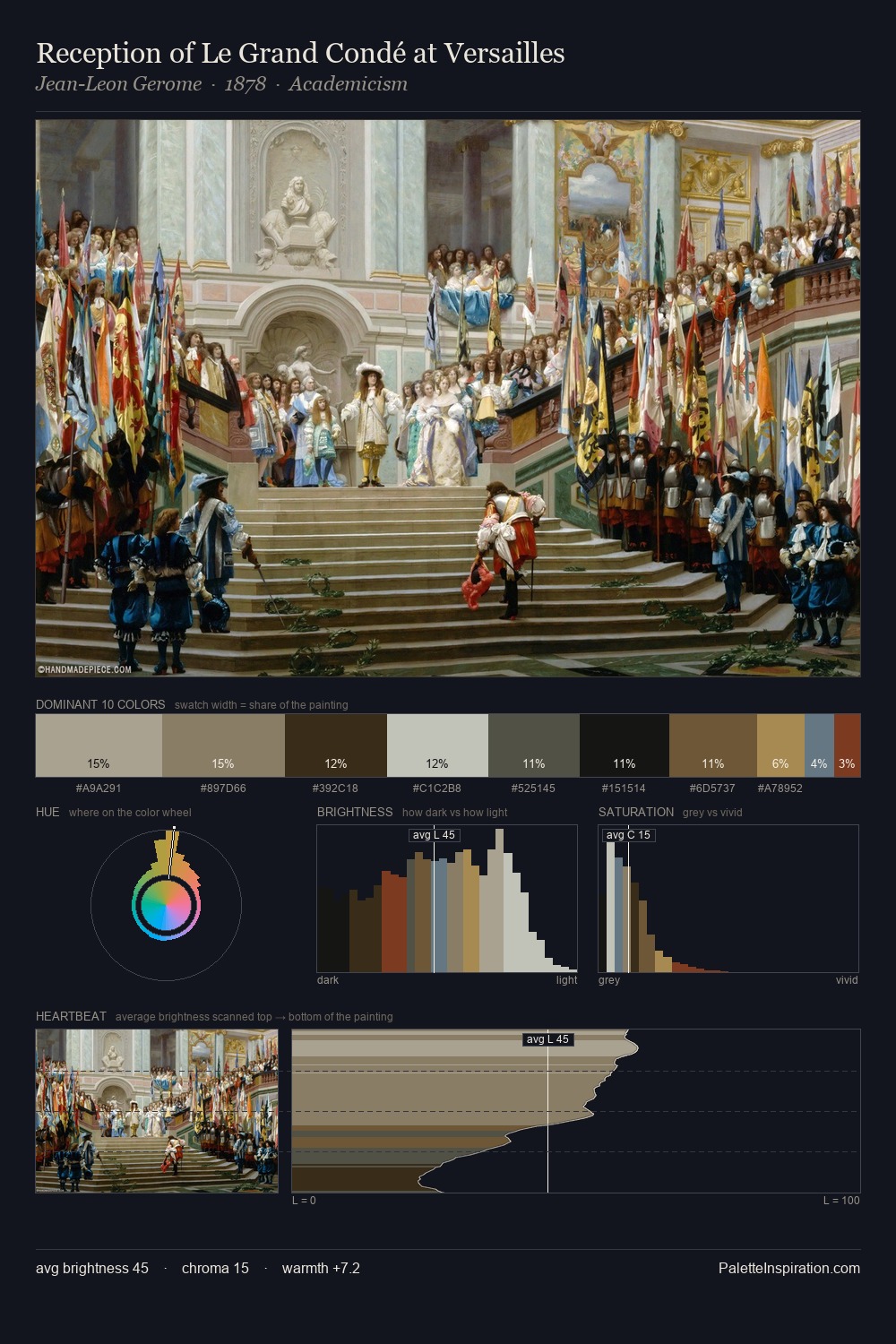Click the 'avg L 45' tag on heartbeat chart

(547, 1039)
